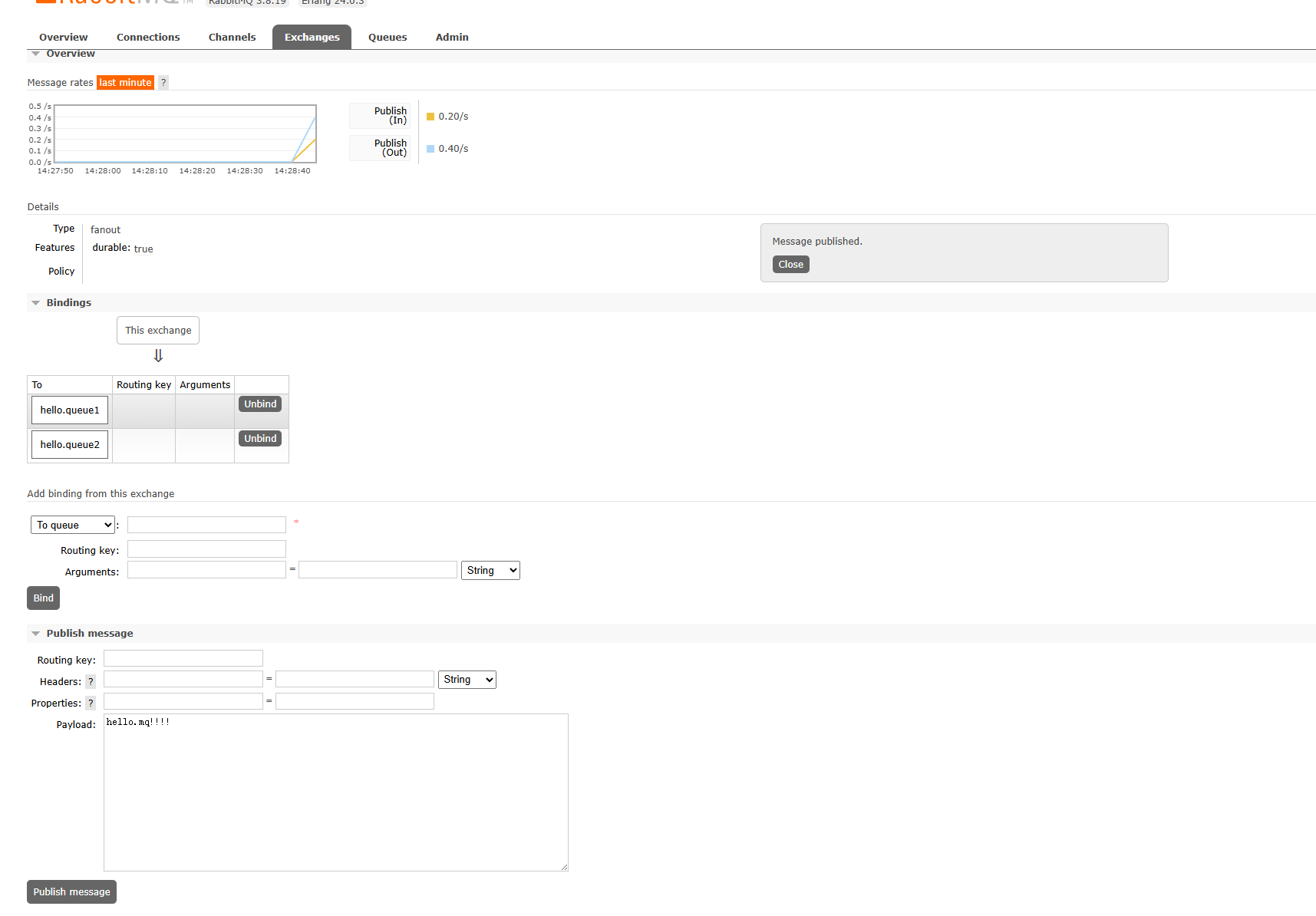Focus the Properties value field
The height and width of the screenshot is (916, 1316).
355,701
